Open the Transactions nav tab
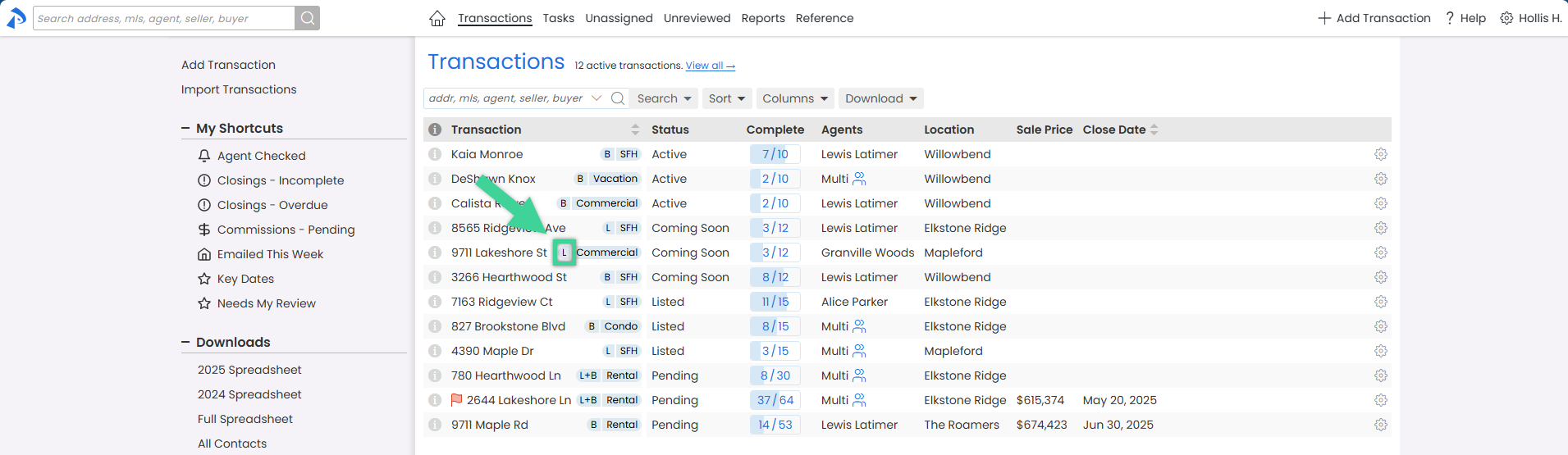This screenshot has height=455, width=1568. pyautogui.click(x=495, y=18)
